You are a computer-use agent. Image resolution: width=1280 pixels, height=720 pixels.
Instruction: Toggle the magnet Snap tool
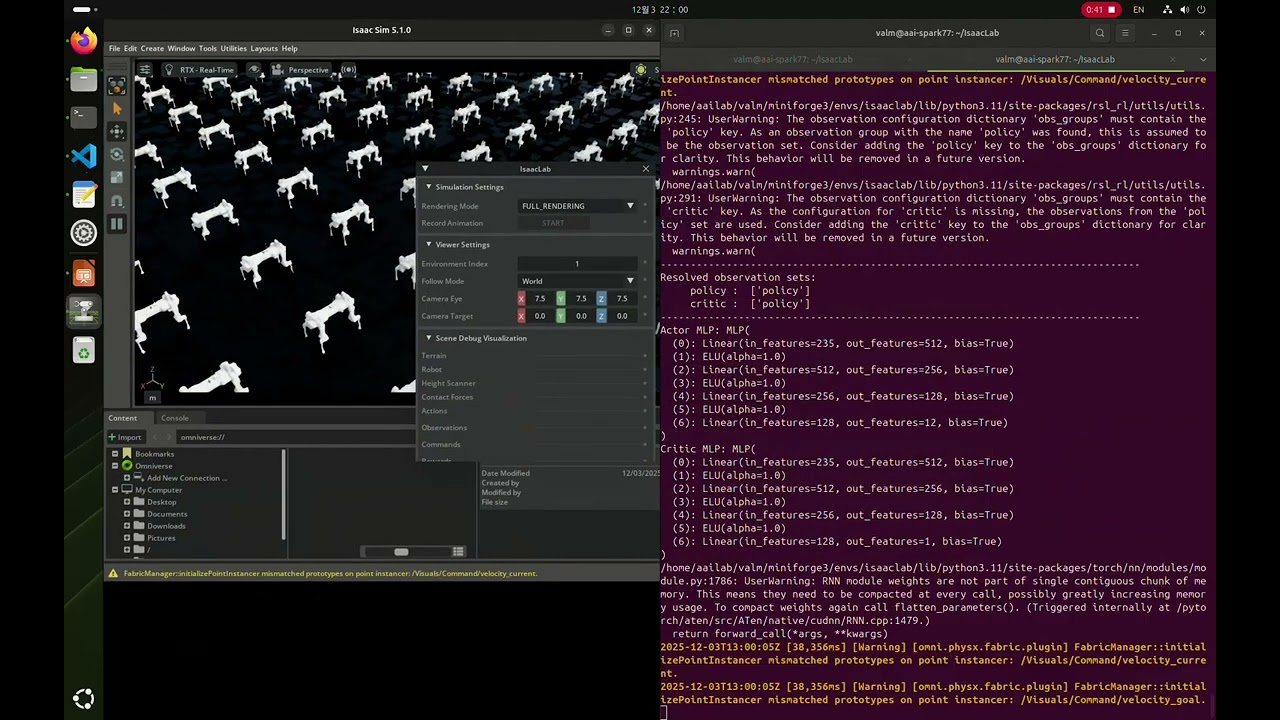pos(117,201)
